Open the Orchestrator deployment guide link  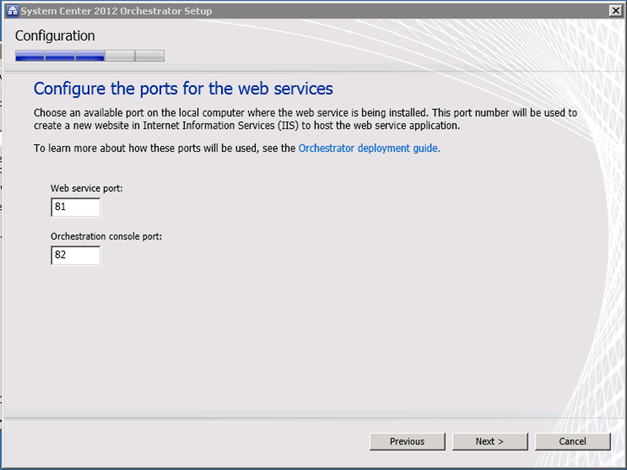point(369,148)
